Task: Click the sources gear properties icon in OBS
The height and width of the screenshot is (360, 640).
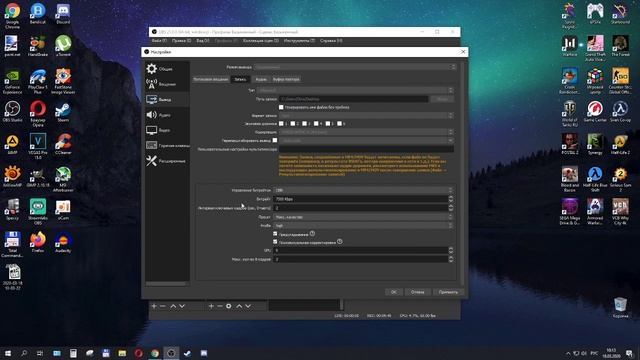Action: click(x=229, y=306)
